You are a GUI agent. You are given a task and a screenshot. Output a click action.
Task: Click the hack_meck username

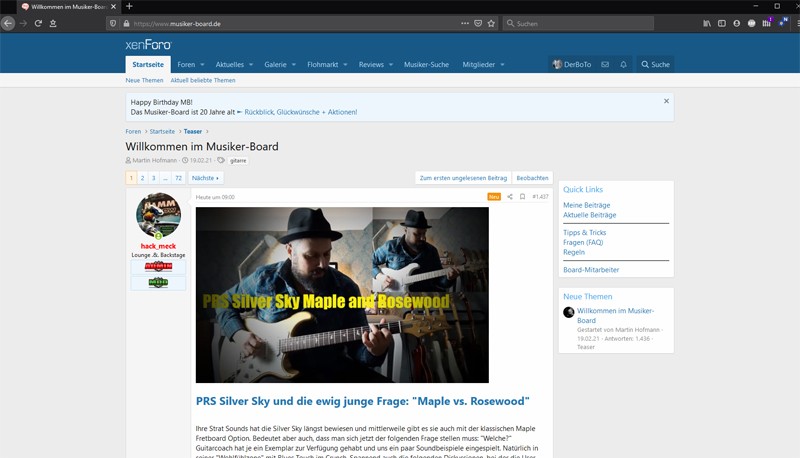coord(158,246)
